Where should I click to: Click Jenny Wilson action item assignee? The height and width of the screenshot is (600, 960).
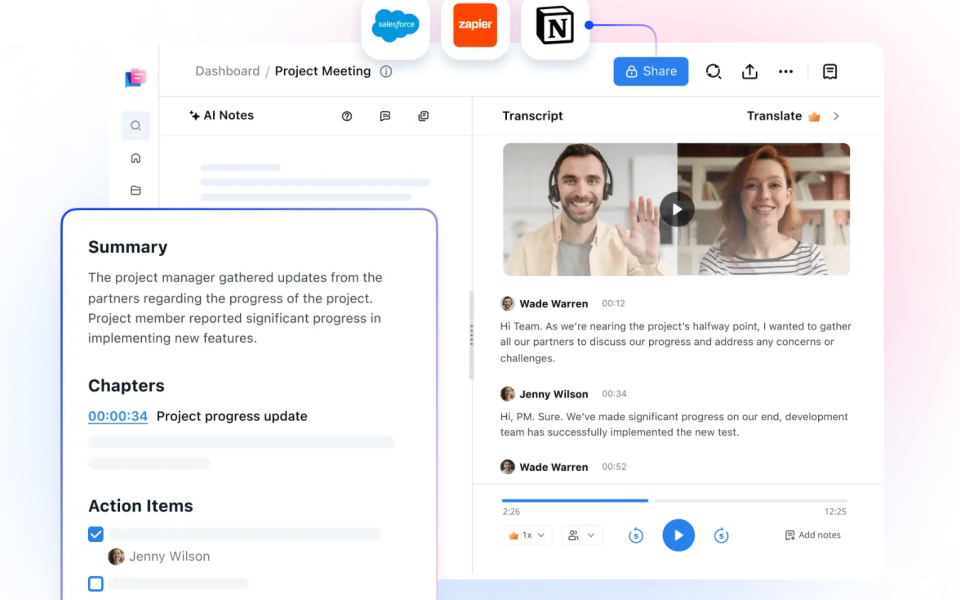pyautogui.click(x=159, y=557)
